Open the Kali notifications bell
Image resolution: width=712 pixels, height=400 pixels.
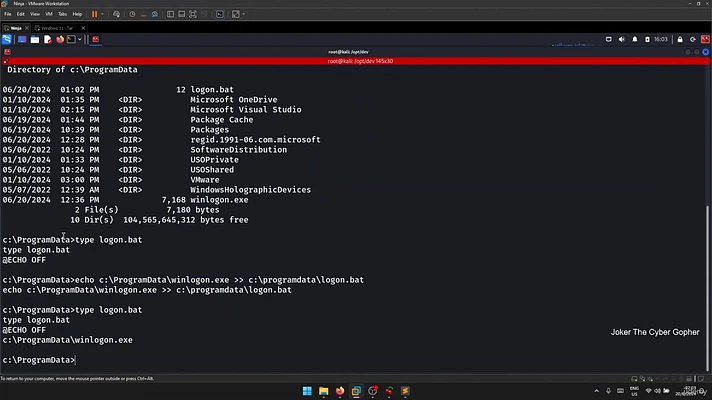636,39
